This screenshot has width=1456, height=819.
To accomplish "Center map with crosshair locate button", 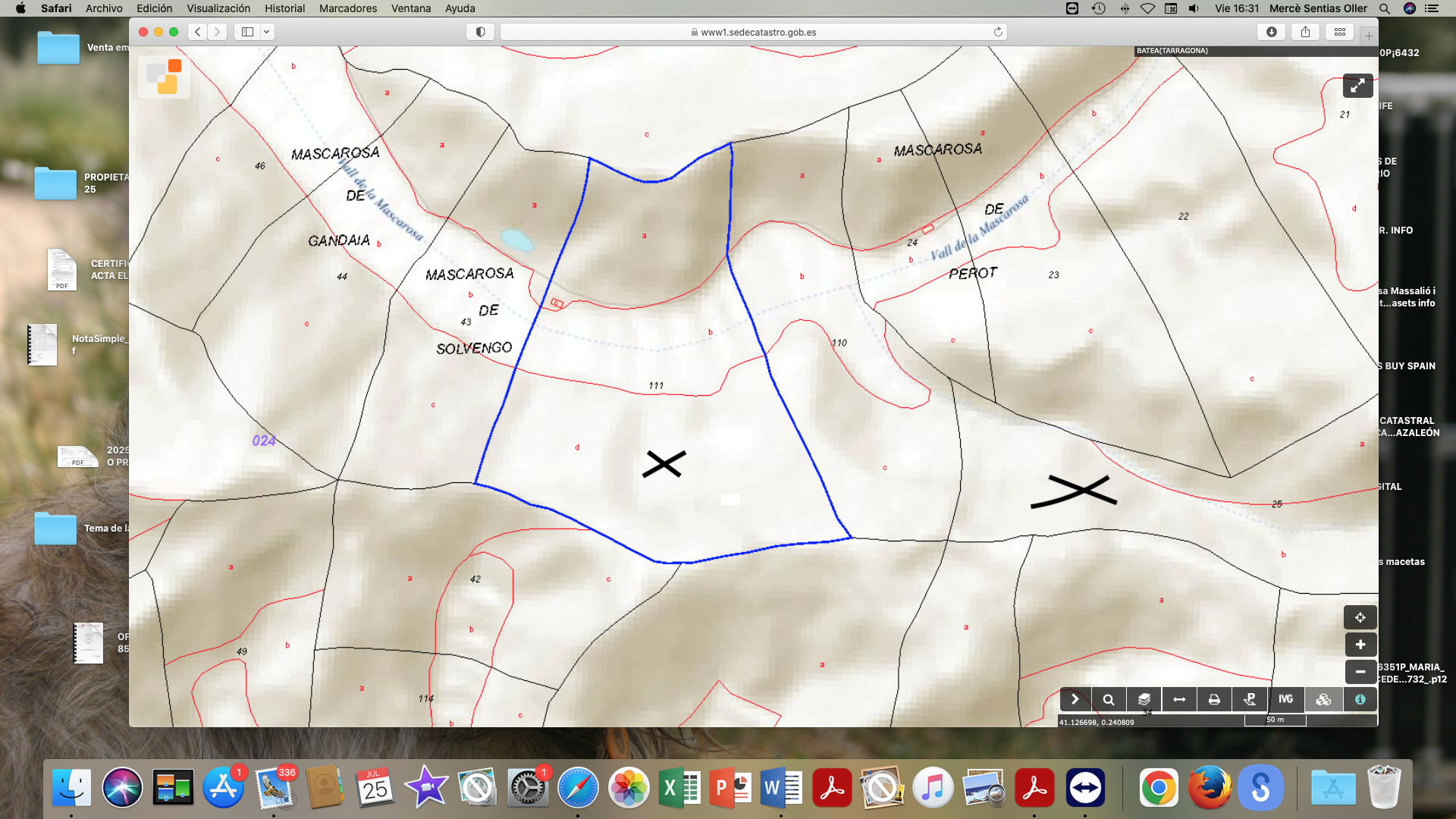I will (1360, 617).
